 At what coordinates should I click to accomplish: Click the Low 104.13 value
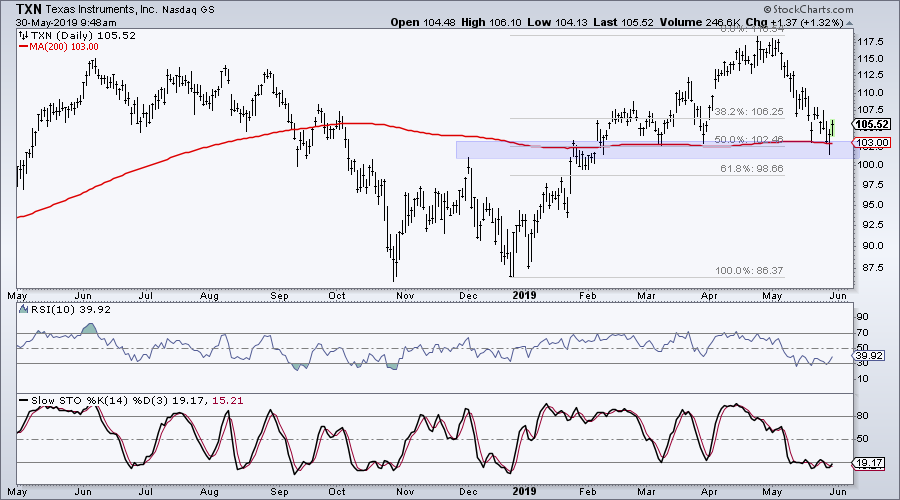coord(557,22)
